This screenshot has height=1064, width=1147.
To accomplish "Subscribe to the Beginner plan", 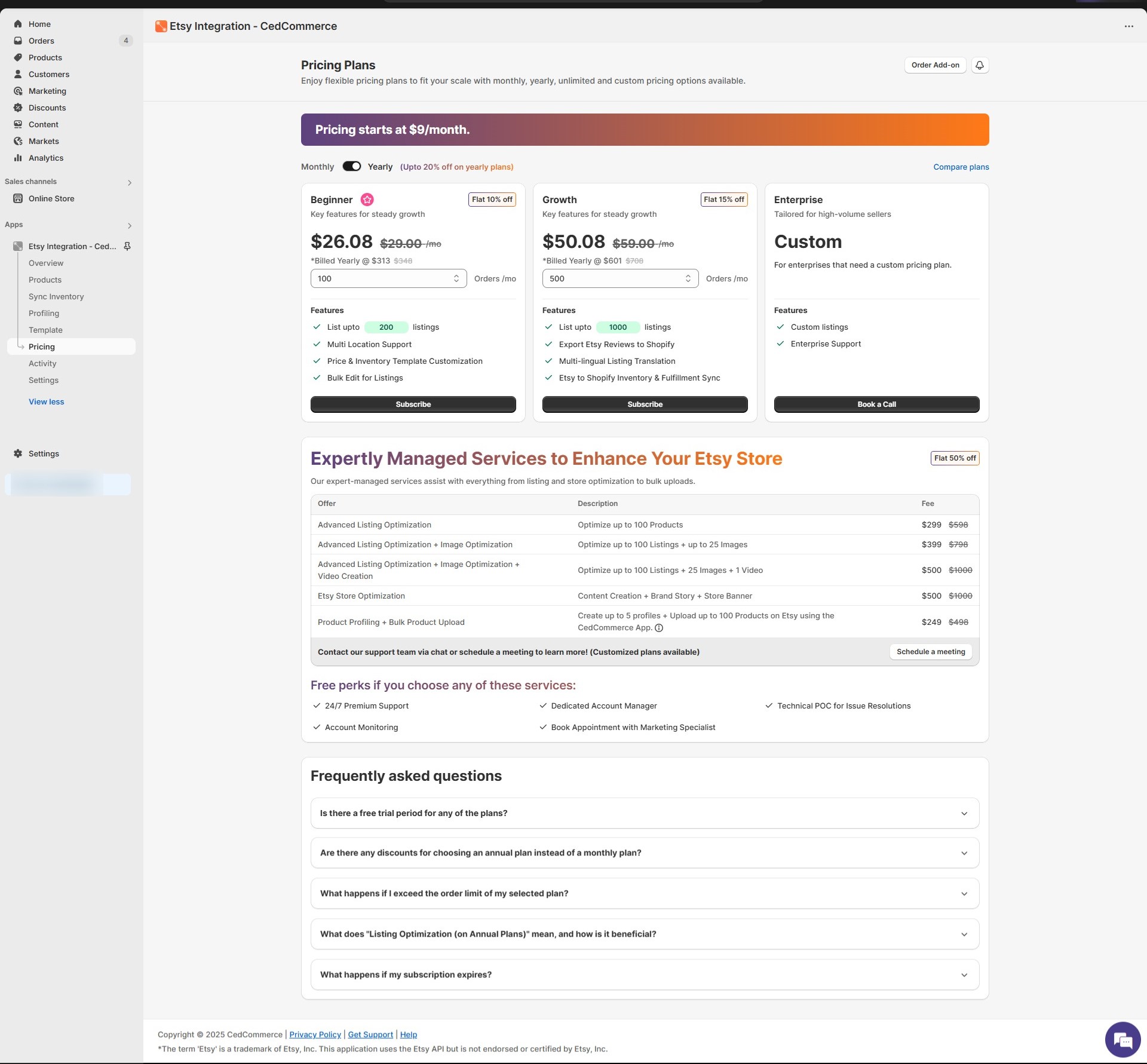I will pyautogui.click(x=413, y=404).
